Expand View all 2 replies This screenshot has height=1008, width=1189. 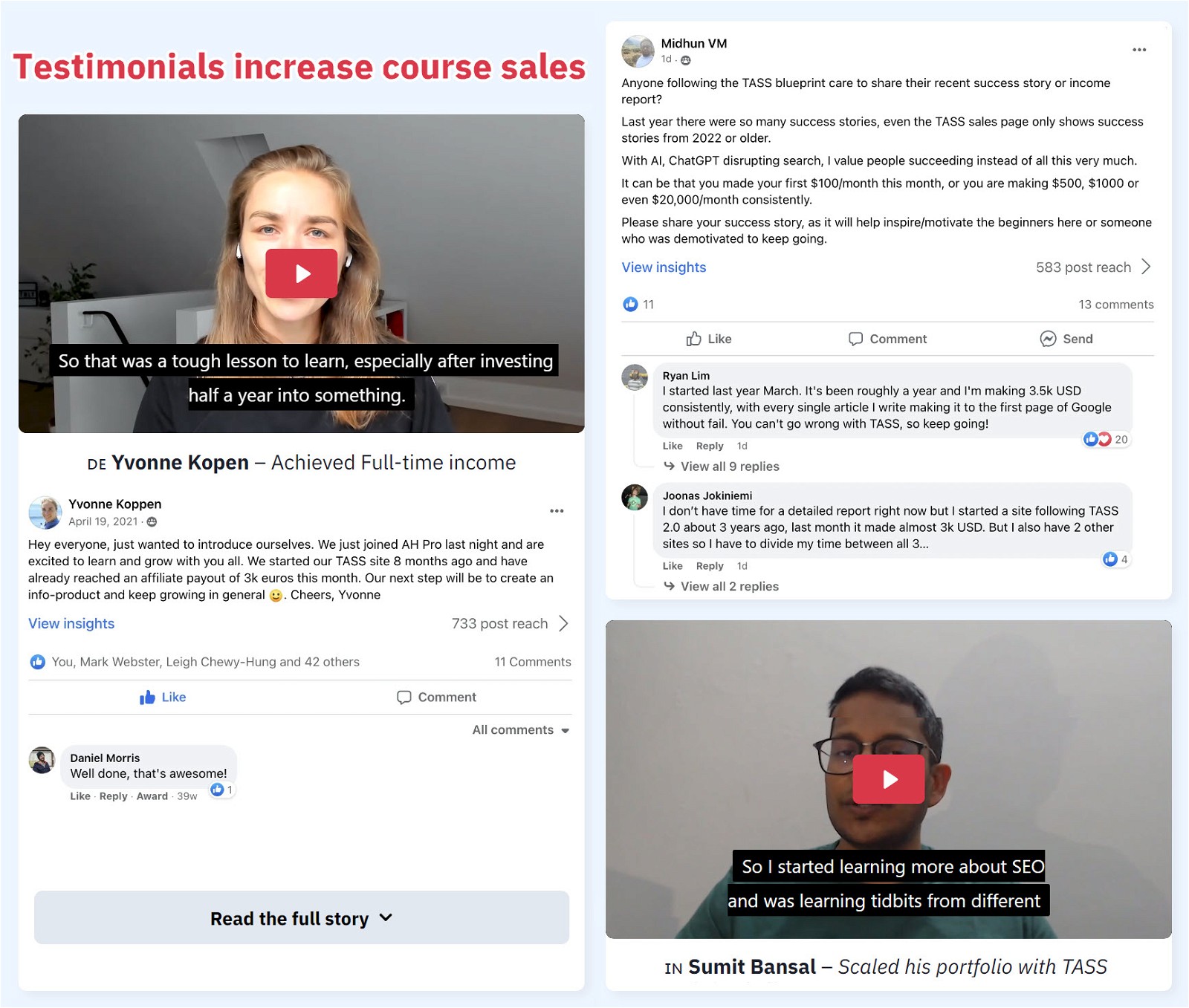click(729, 586)
